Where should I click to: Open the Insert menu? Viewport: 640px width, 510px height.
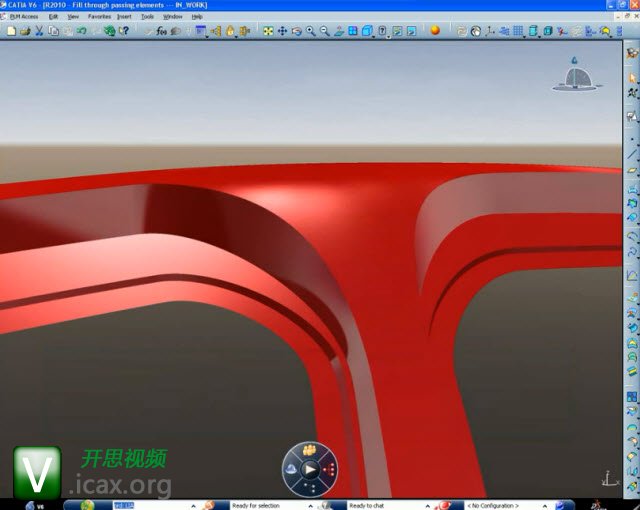tap(124, 17)
